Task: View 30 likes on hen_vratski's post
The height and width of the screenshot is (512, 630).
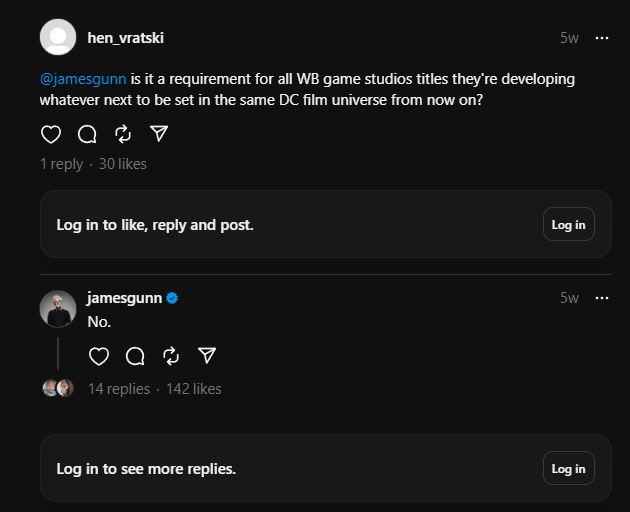Action: pos(123,164)
